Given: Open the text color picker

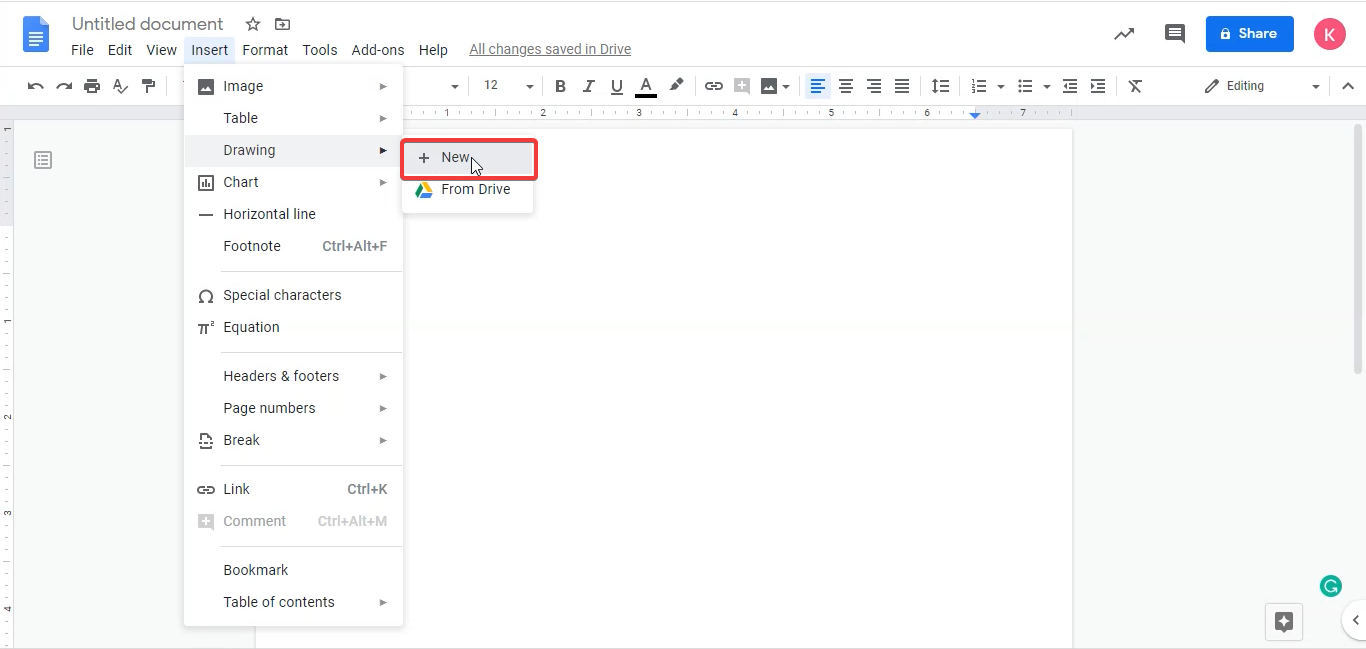Looking at the screenshot, I should pyautogui.click(x=646, y=86).
